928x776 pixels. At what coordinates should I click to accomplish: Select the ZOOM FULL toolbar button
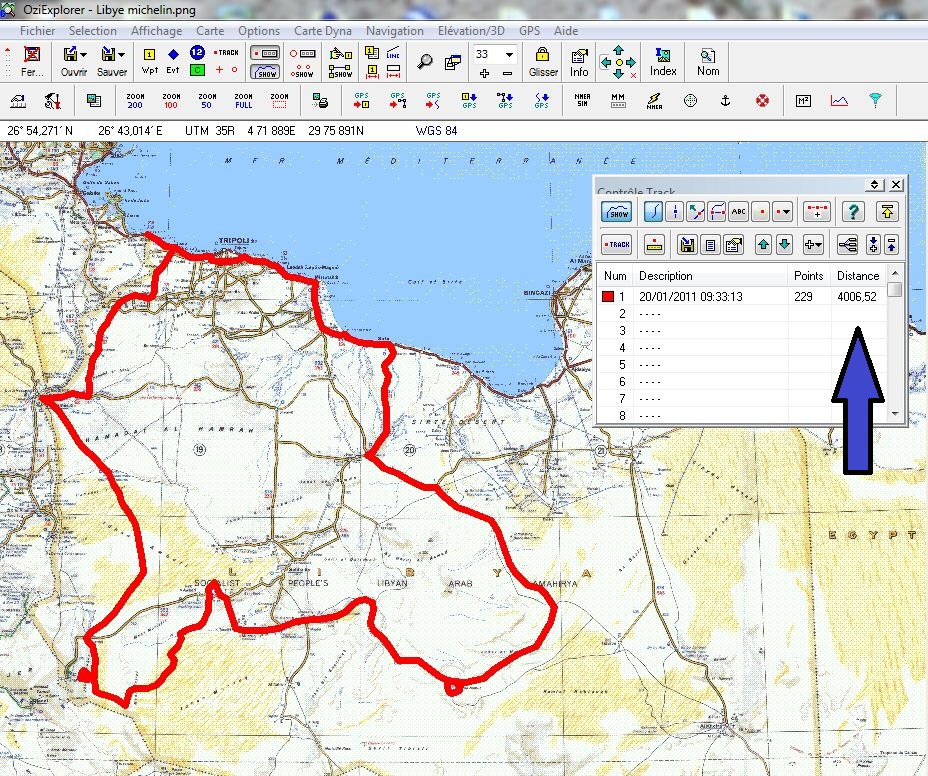click(x=243, y=100)
